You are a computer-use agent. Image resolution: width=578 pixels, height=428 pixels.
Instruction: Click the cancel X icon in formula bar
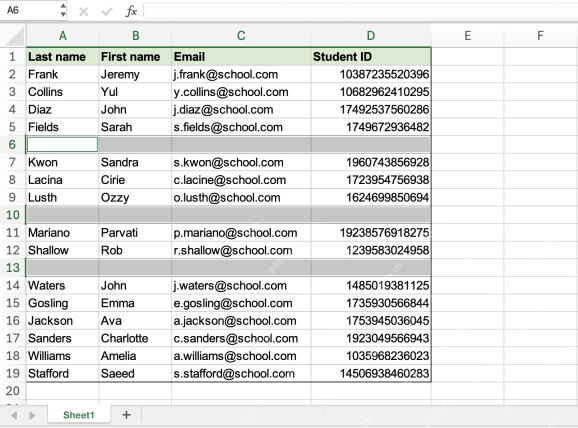(x=83, y=12)
